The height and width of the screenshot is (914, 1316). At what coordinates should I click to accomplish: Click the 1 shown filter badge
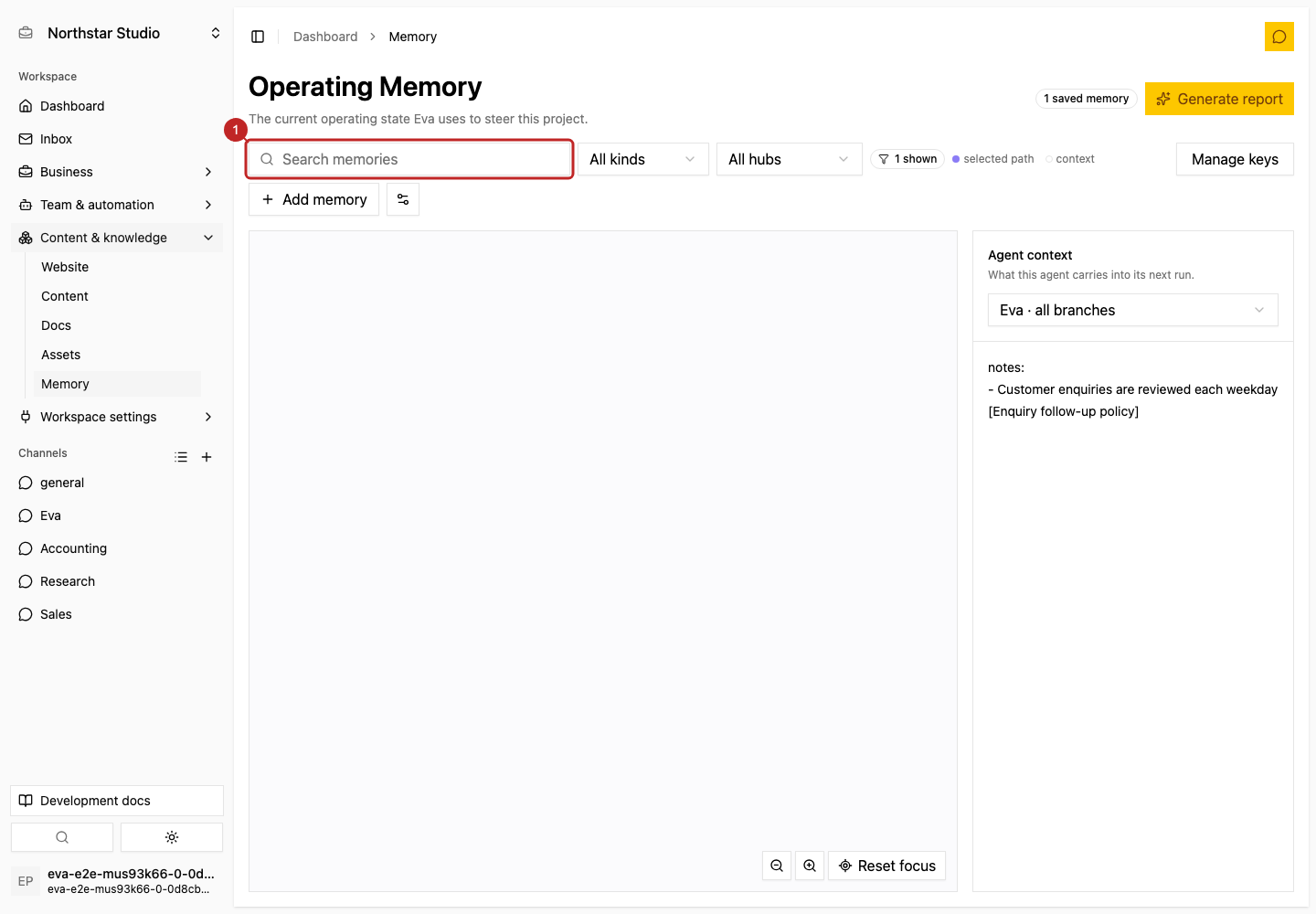907,159
